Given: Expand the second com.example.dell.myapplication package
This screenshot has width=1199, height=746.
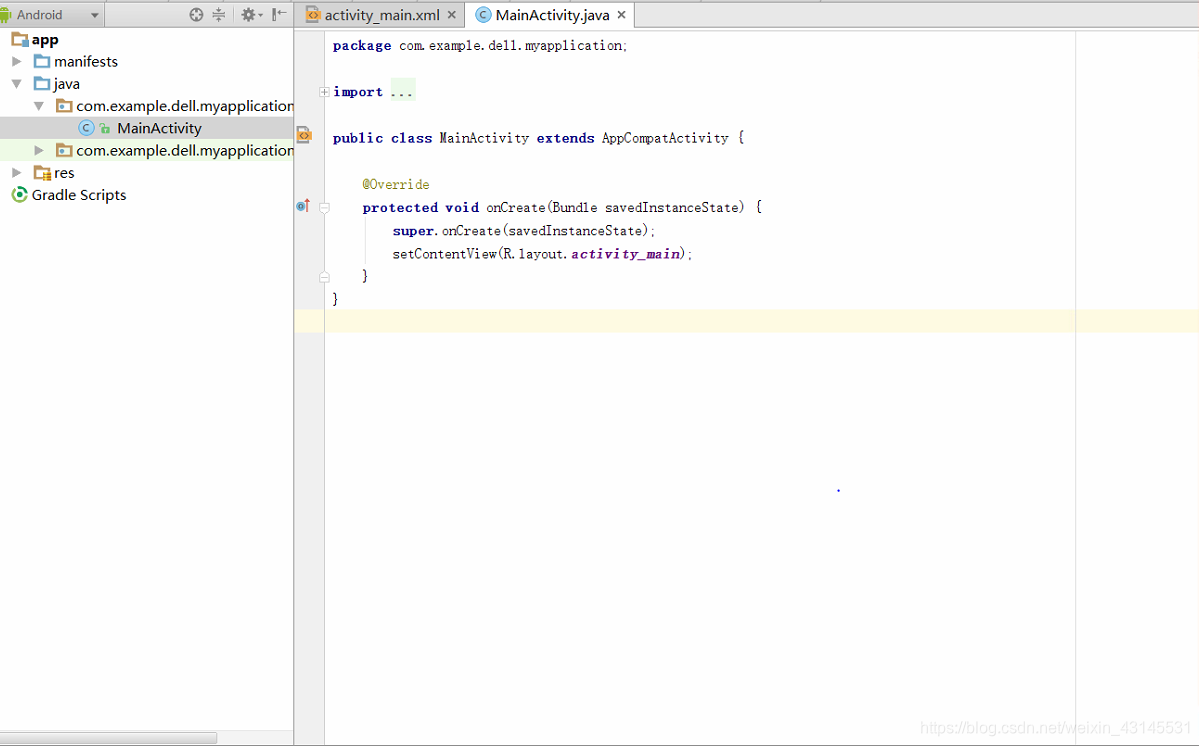Looking at the screenshot, I should pyautogui.click(x=38, y=151).
